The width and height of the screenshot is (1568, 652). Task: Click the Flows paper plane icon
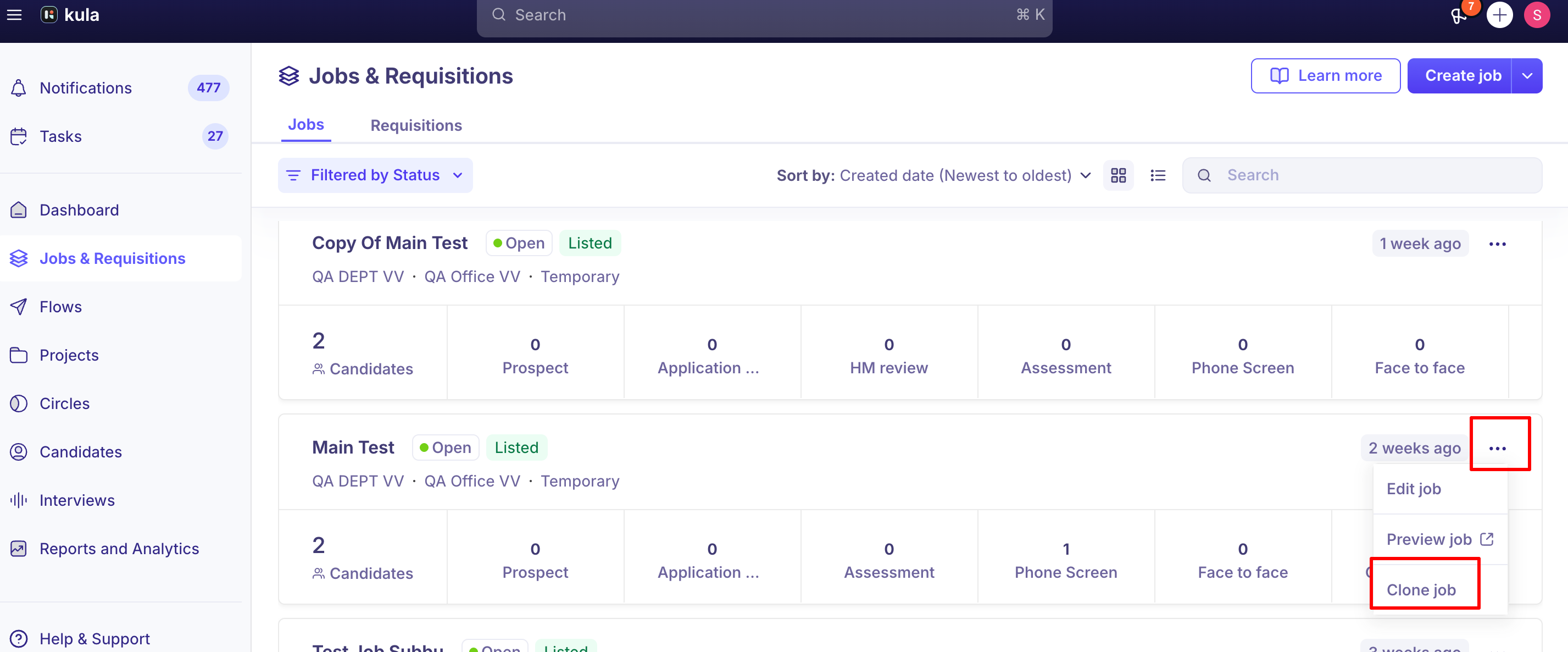coord(19,307)
